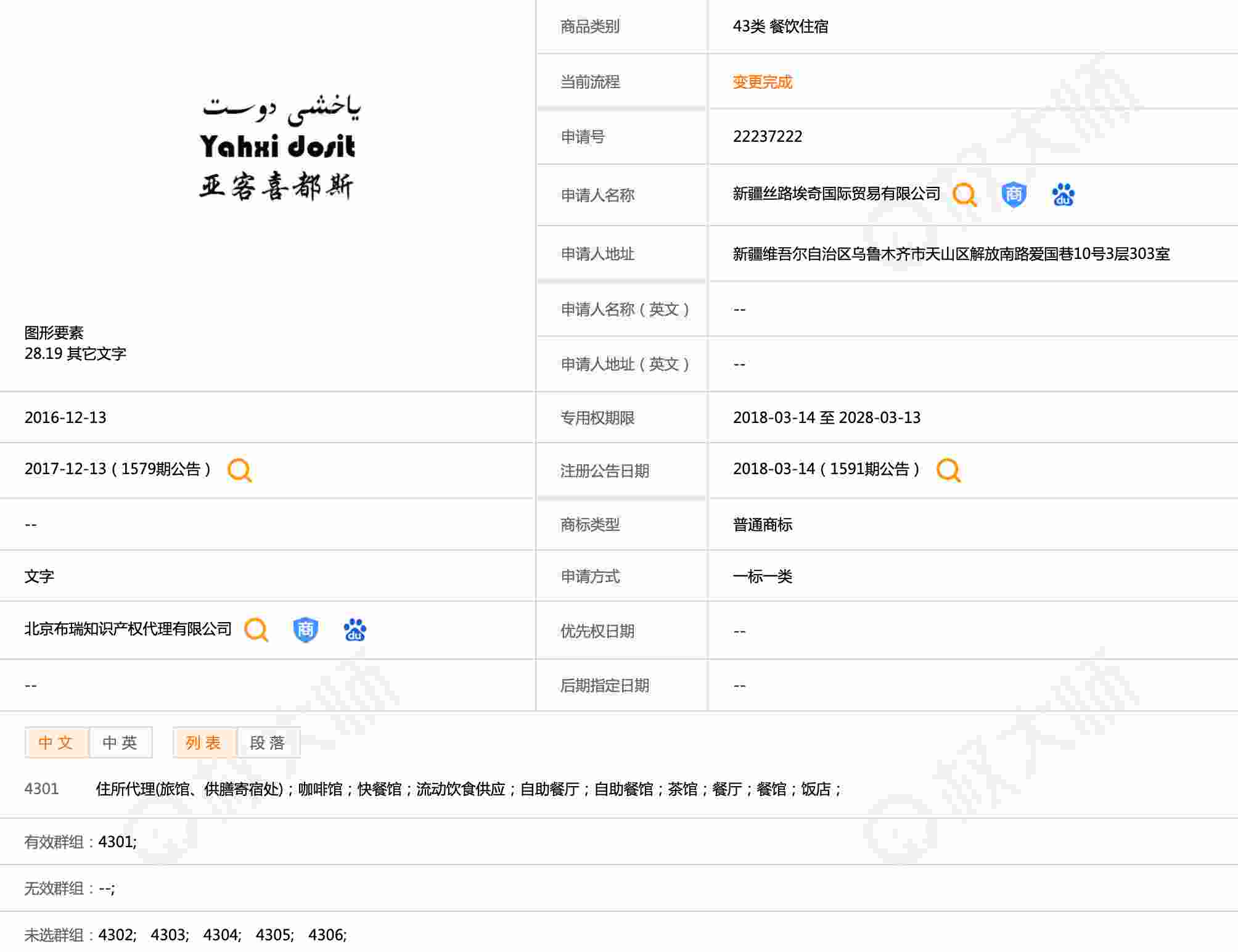Click 43类 餐饮住宿 category text
The height and width of the screenshot is (952, 1238).
coord(780,27)
